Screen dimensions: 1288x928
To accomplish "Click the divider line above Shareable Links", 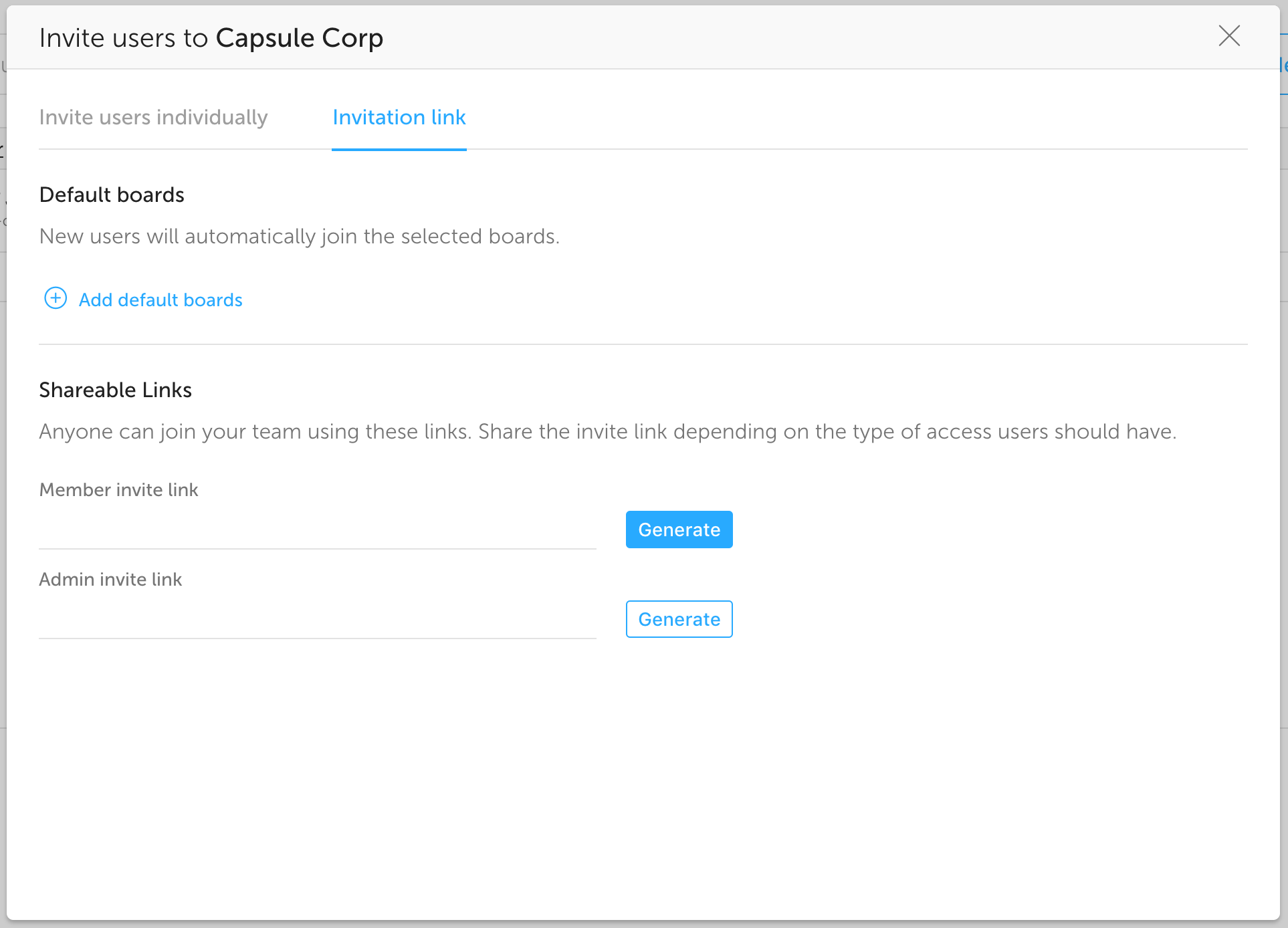I will point(642,344).
